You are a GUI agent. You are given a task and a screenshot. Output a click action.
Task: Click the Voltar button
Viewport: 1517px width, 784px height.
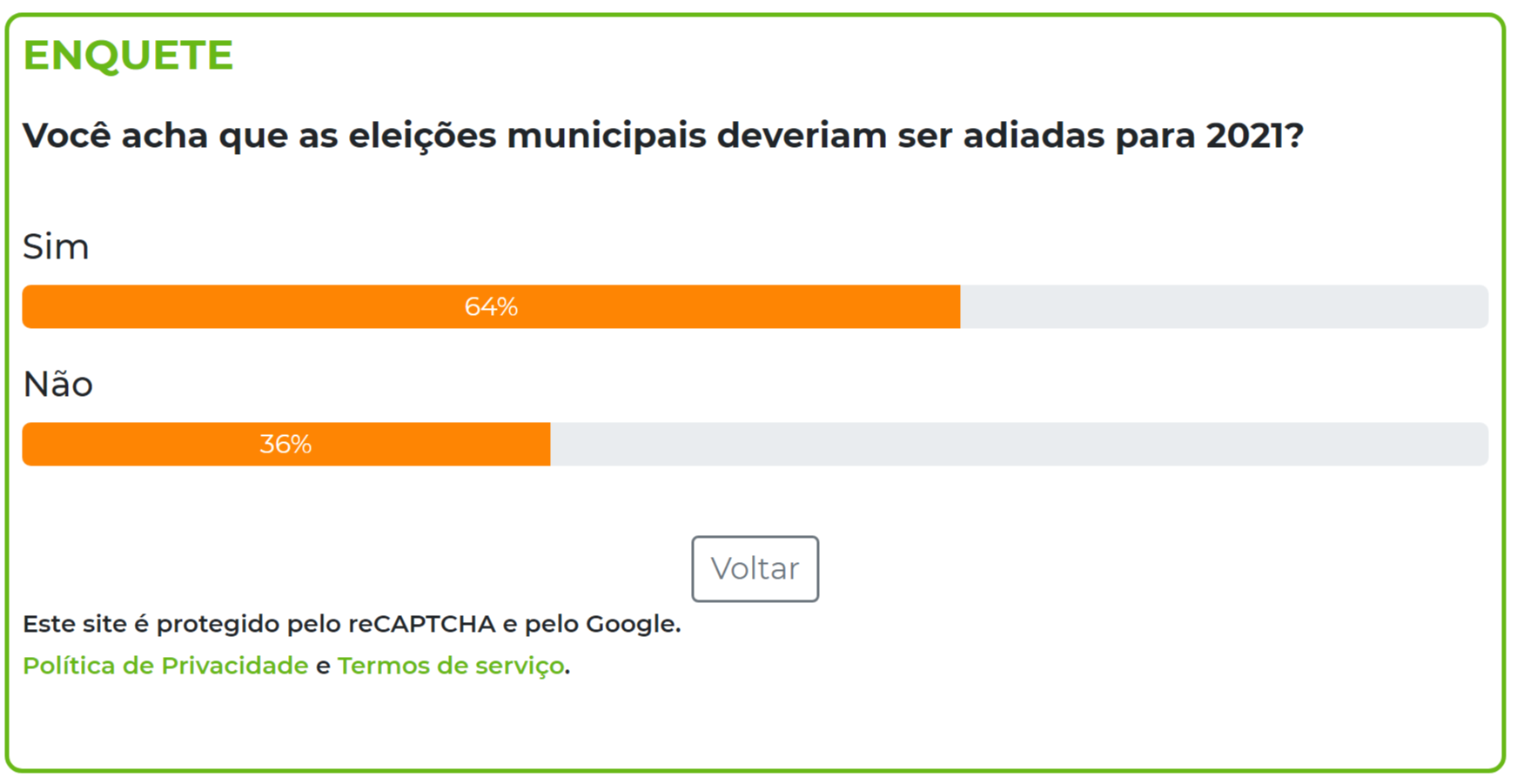point(755,568)
